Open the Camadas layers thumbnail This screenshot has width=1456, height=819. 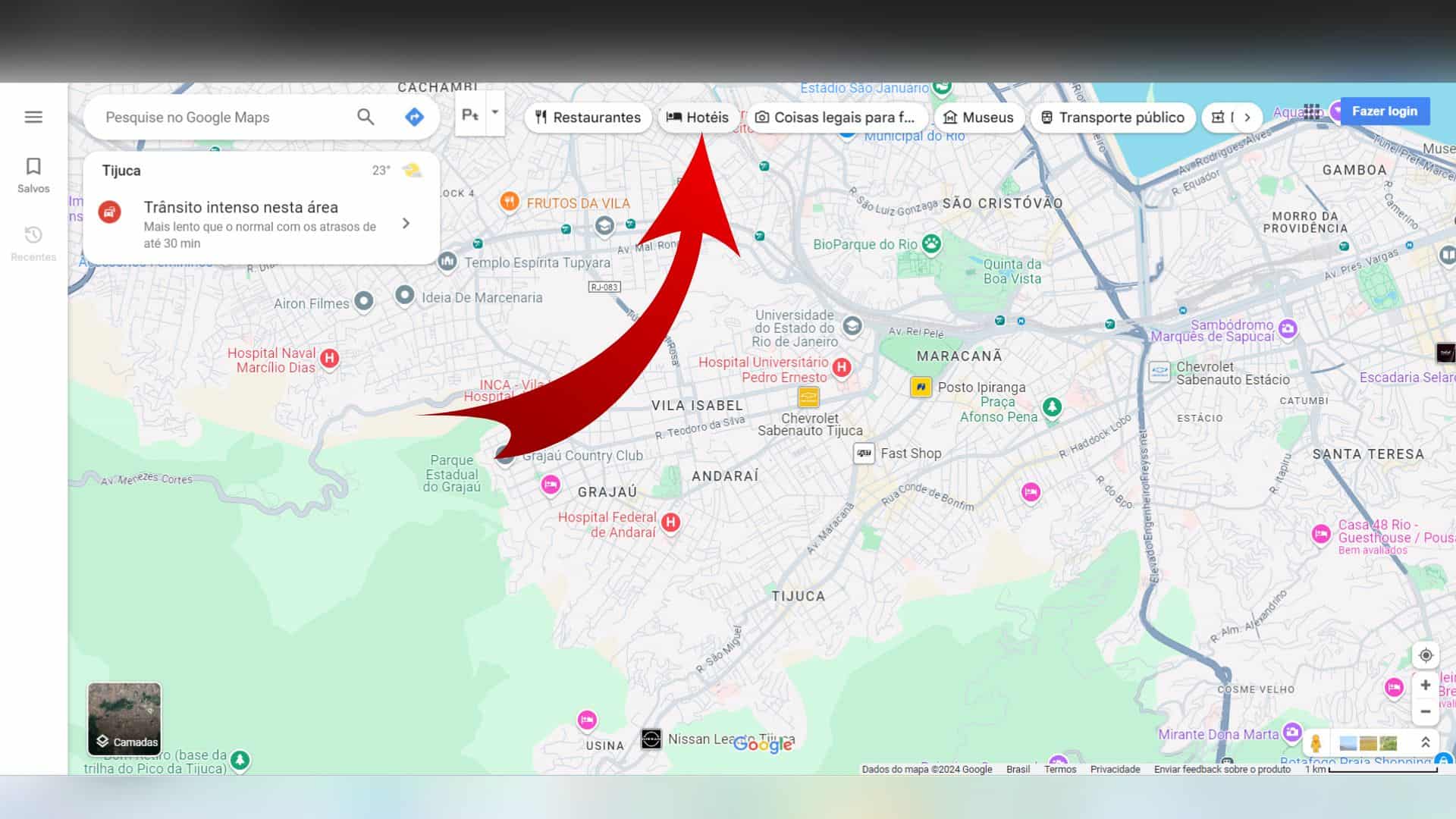(124, 719)
